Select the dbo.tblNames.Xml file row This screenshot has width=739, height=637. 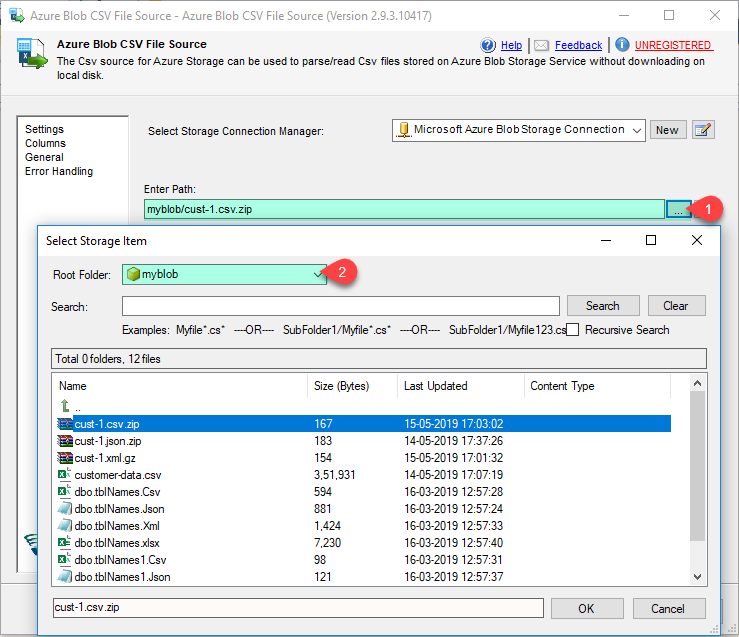click(364, 526)
